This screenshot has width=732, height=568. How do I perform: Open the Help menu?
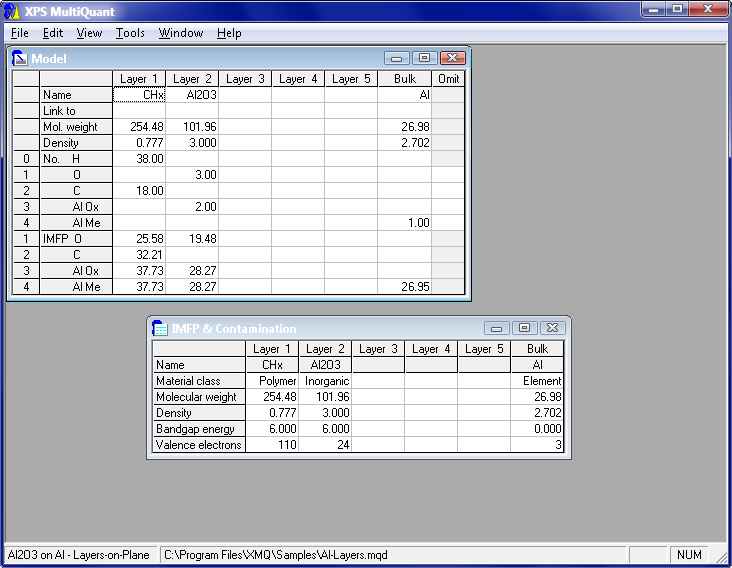click(229, 33)
